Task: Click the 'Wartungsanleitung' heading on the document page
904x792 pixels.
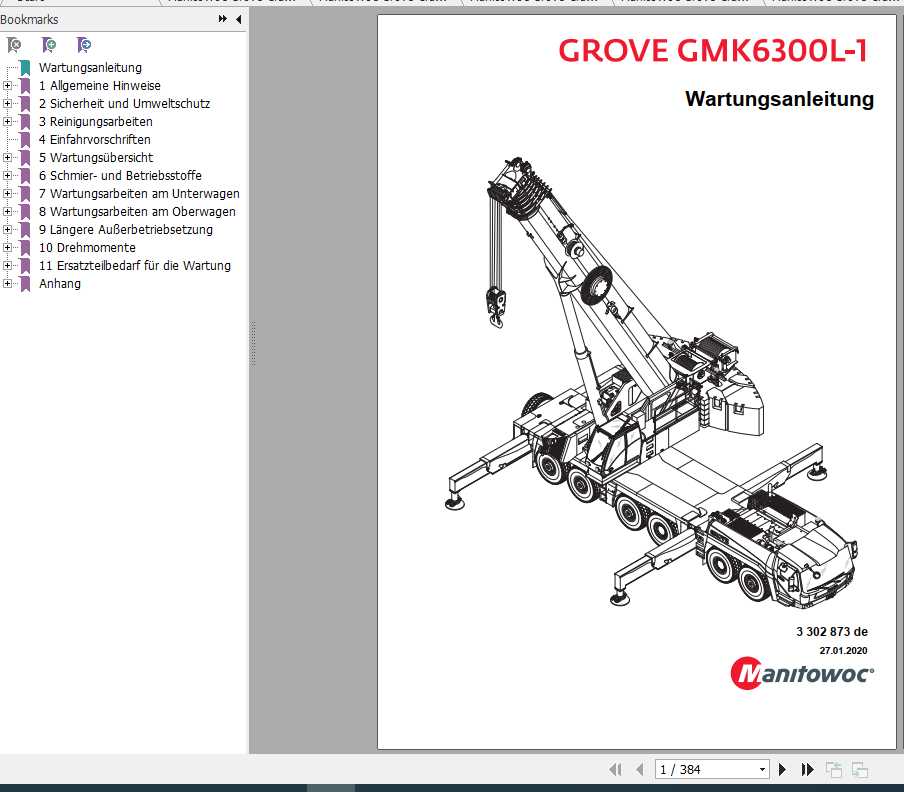Action: click(x=779, y=99)
